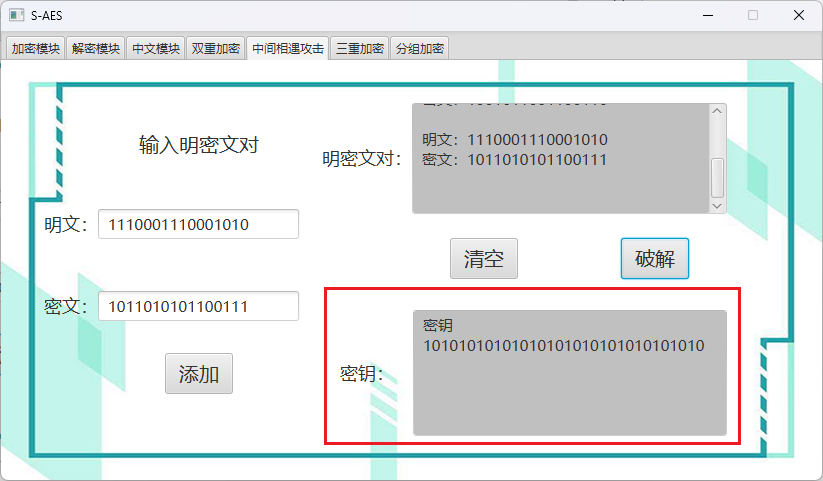Switch to the 分组加密 tab
Image resolution: width=823 pixels, height=481 pixels.
(419, 49)
